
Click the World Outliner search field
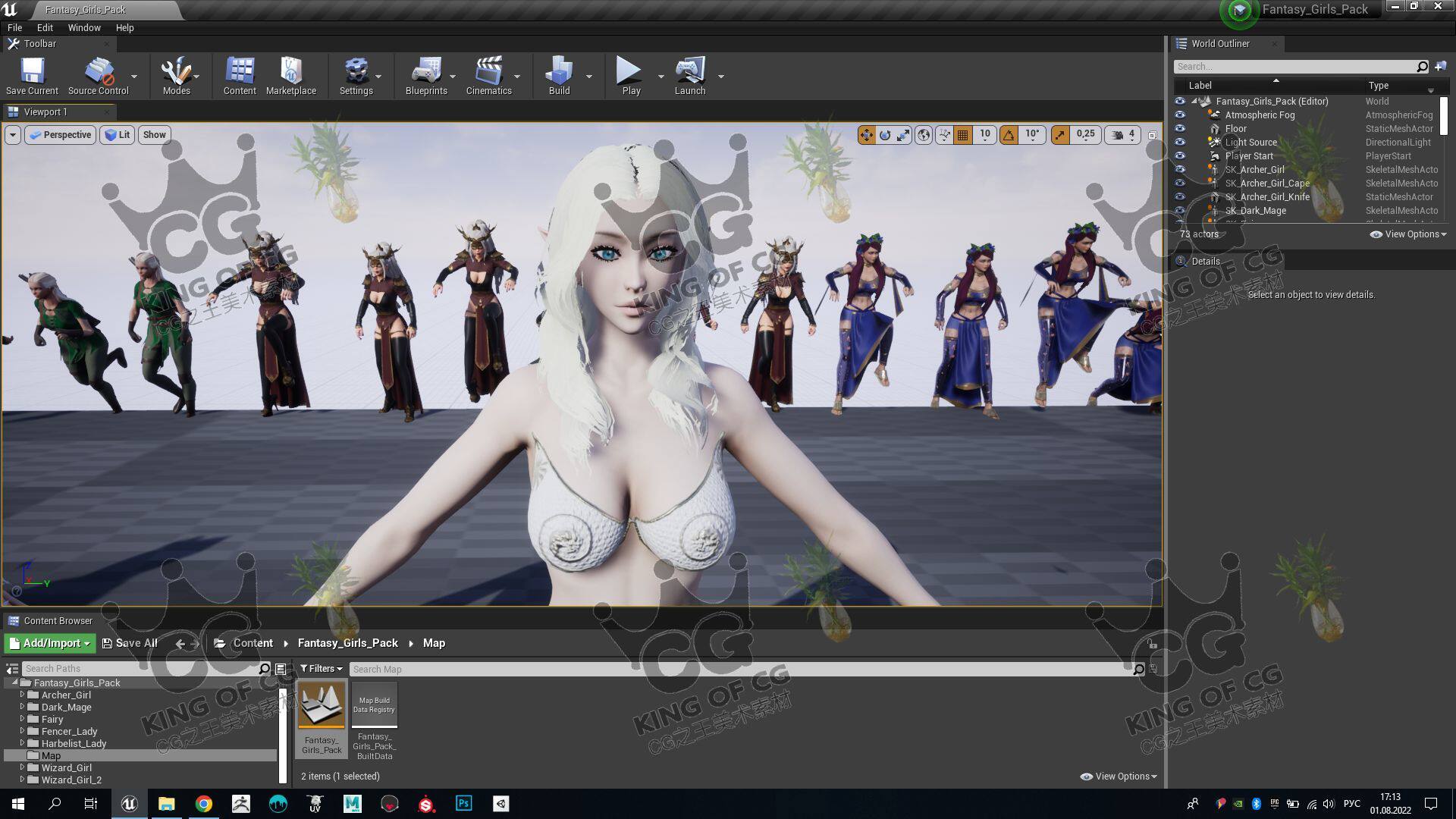[1294, 67]
